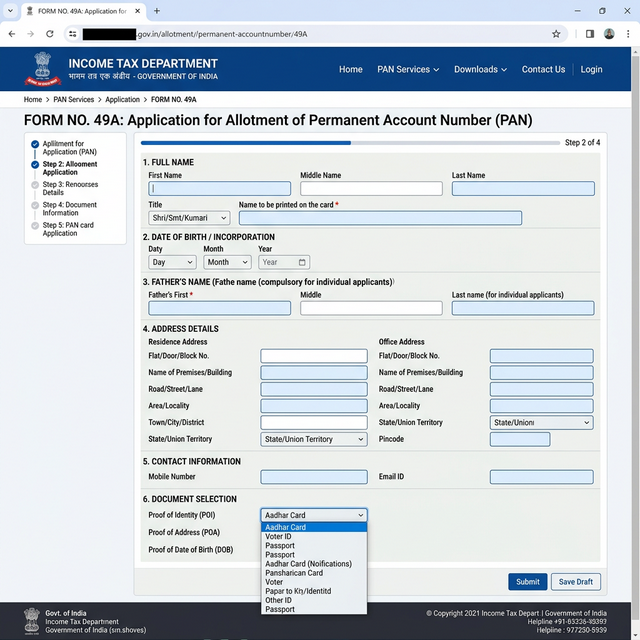This screenshot has height=640, width=640.
Task: Select Pansharican Card option
Action: (x=314, y=573)
